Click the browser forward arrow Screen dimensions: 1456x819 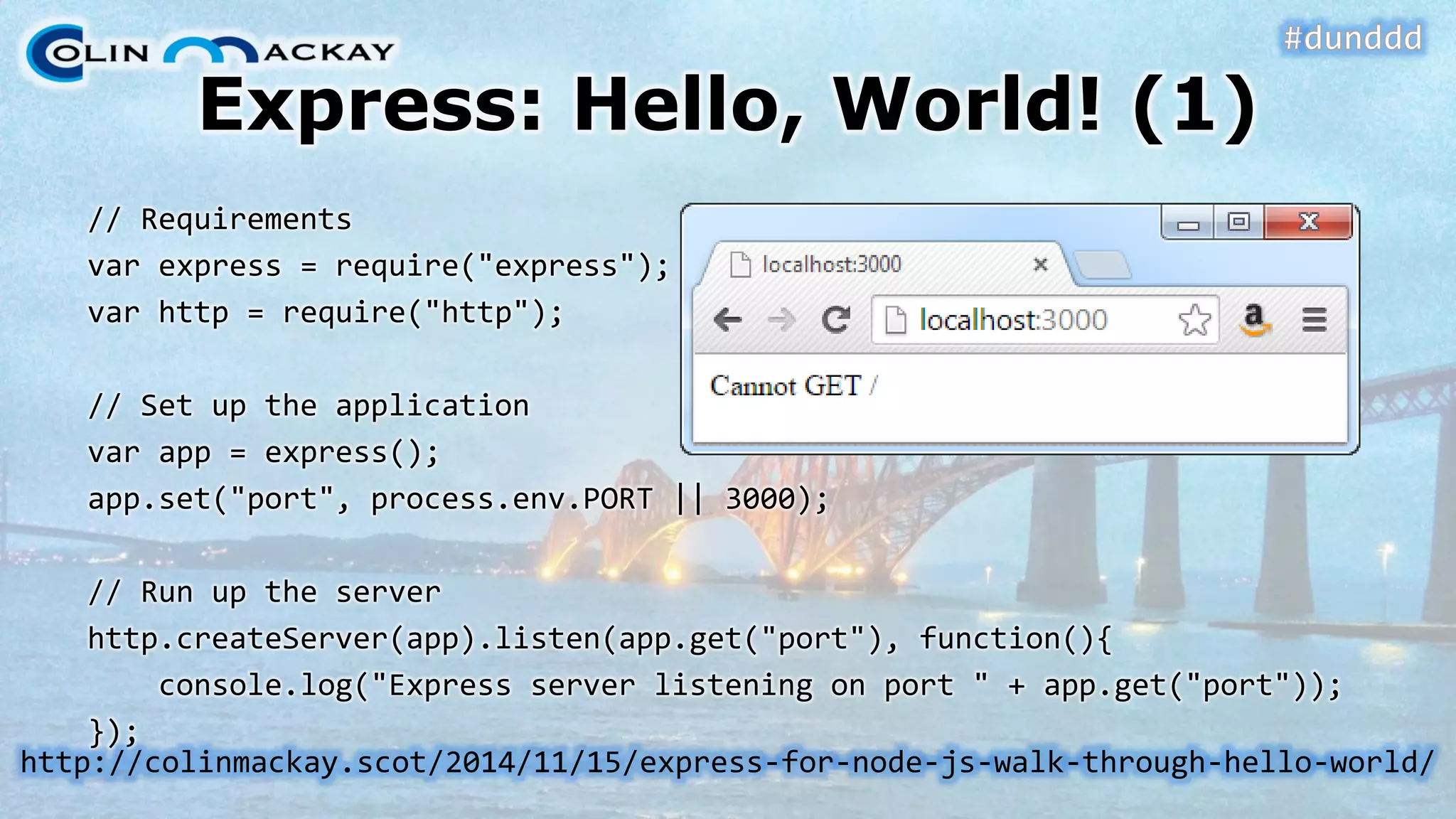781,320
